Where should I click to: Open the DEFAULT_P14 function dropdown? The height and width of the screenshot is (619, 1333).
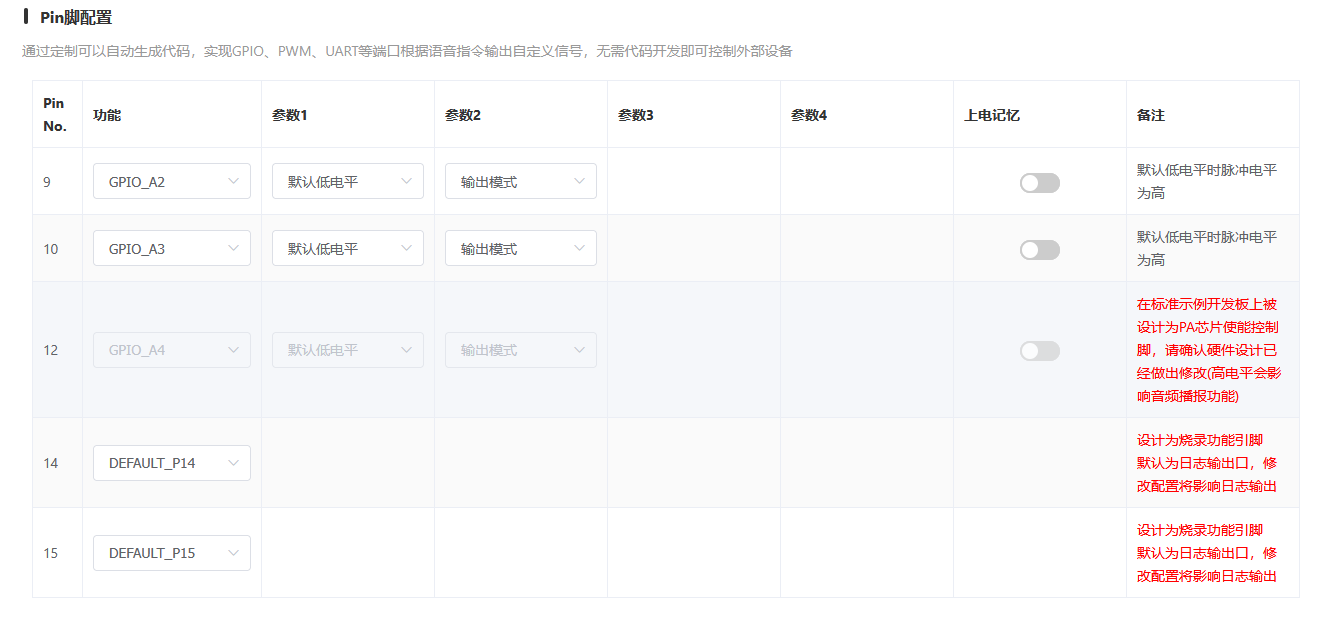[x=171, y=463]
